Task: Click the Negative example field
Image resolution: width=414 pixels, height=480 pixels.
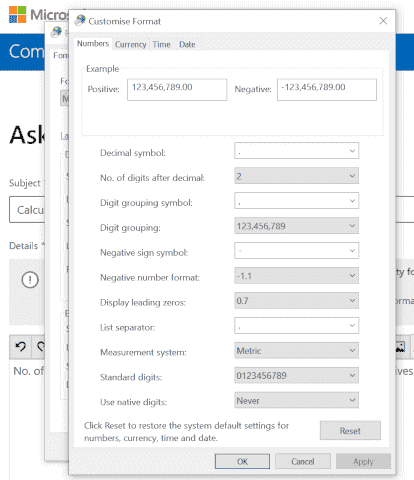Action: 327,89
